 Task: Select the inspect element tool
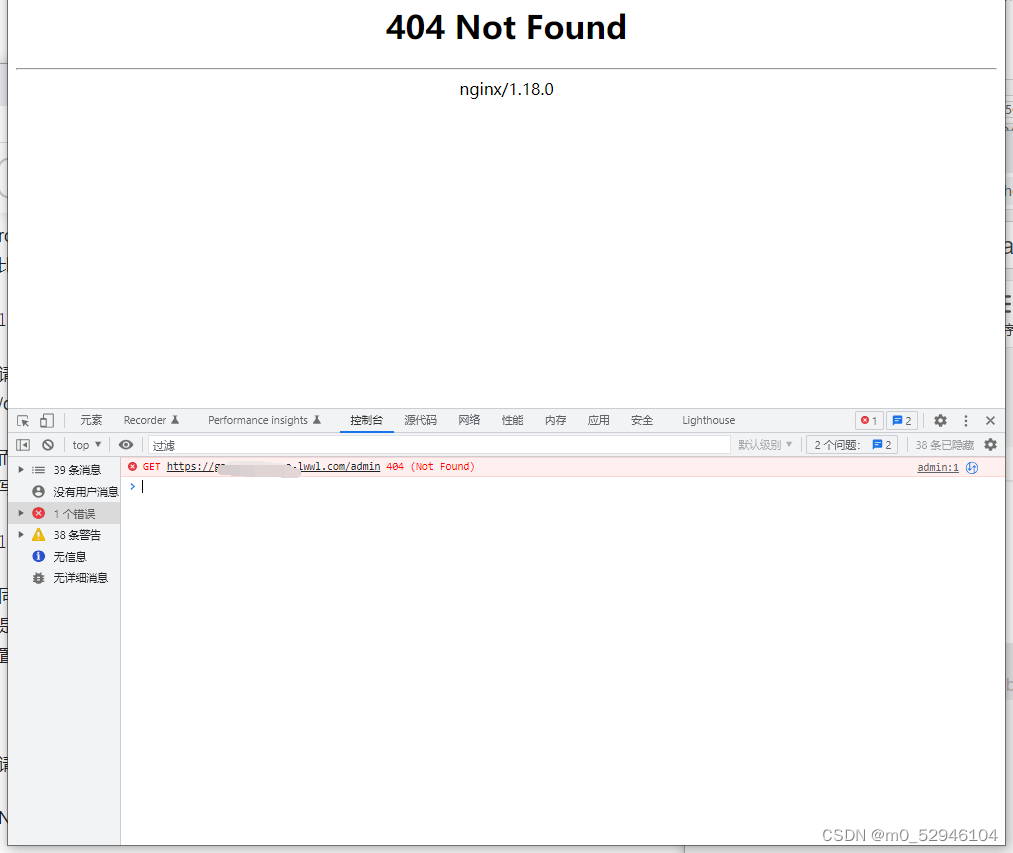tap(22, 420)
